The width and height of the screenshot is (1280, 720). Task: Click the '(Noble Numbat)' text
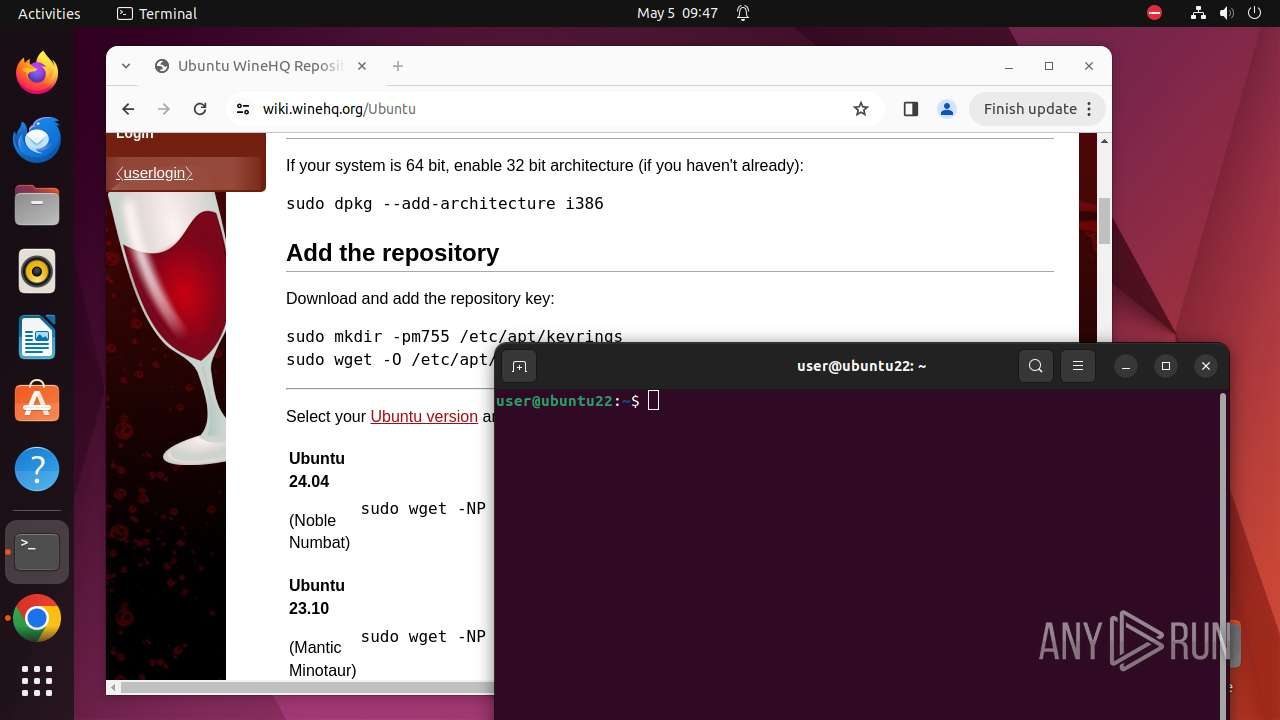pos(319,531)
